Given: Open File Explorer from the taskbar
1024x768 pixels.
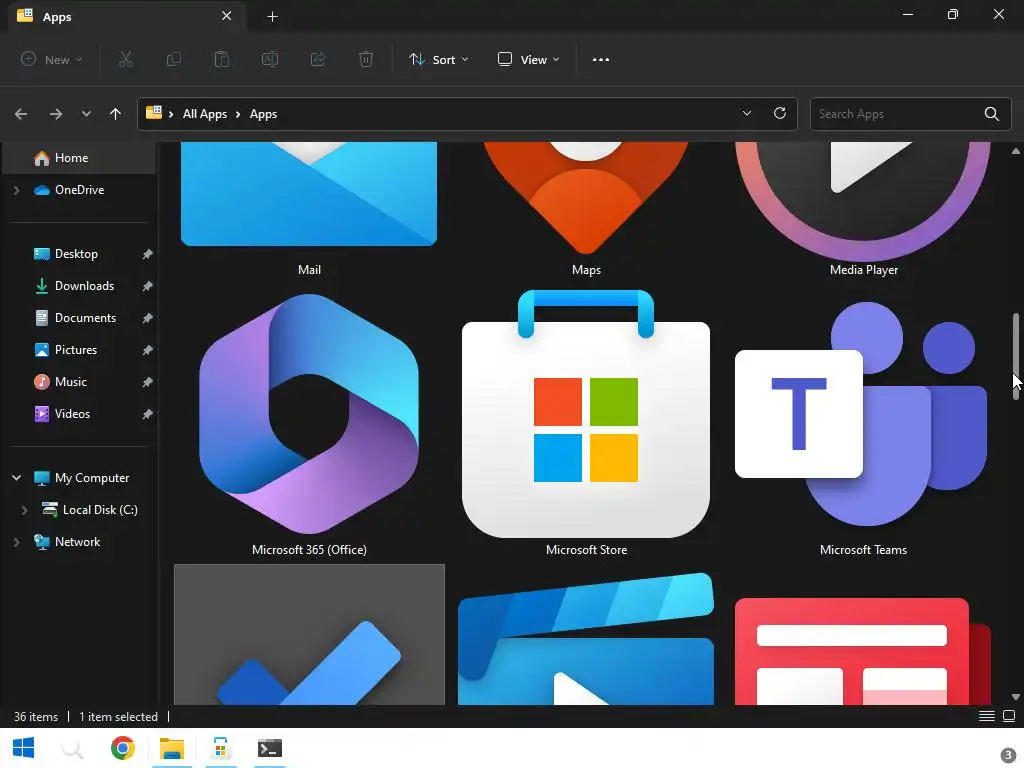Looking at the screenshot, I should pos(172,748).
